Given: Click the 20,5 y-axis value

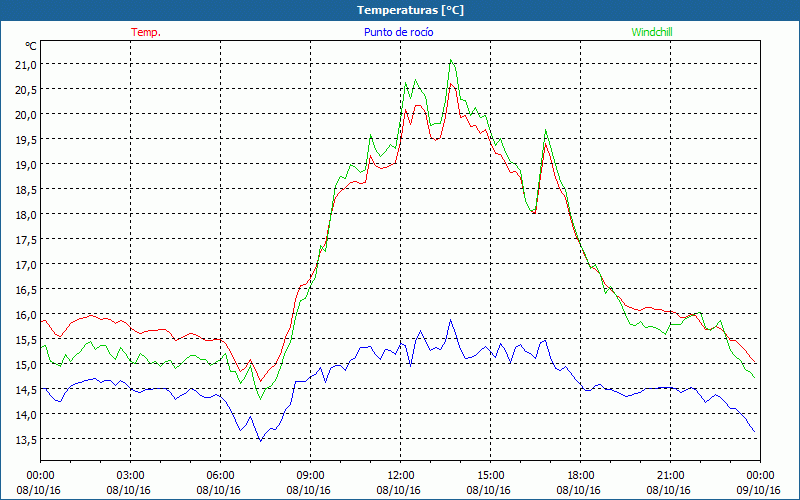Looking at the screenshot, I should point(26,89).
